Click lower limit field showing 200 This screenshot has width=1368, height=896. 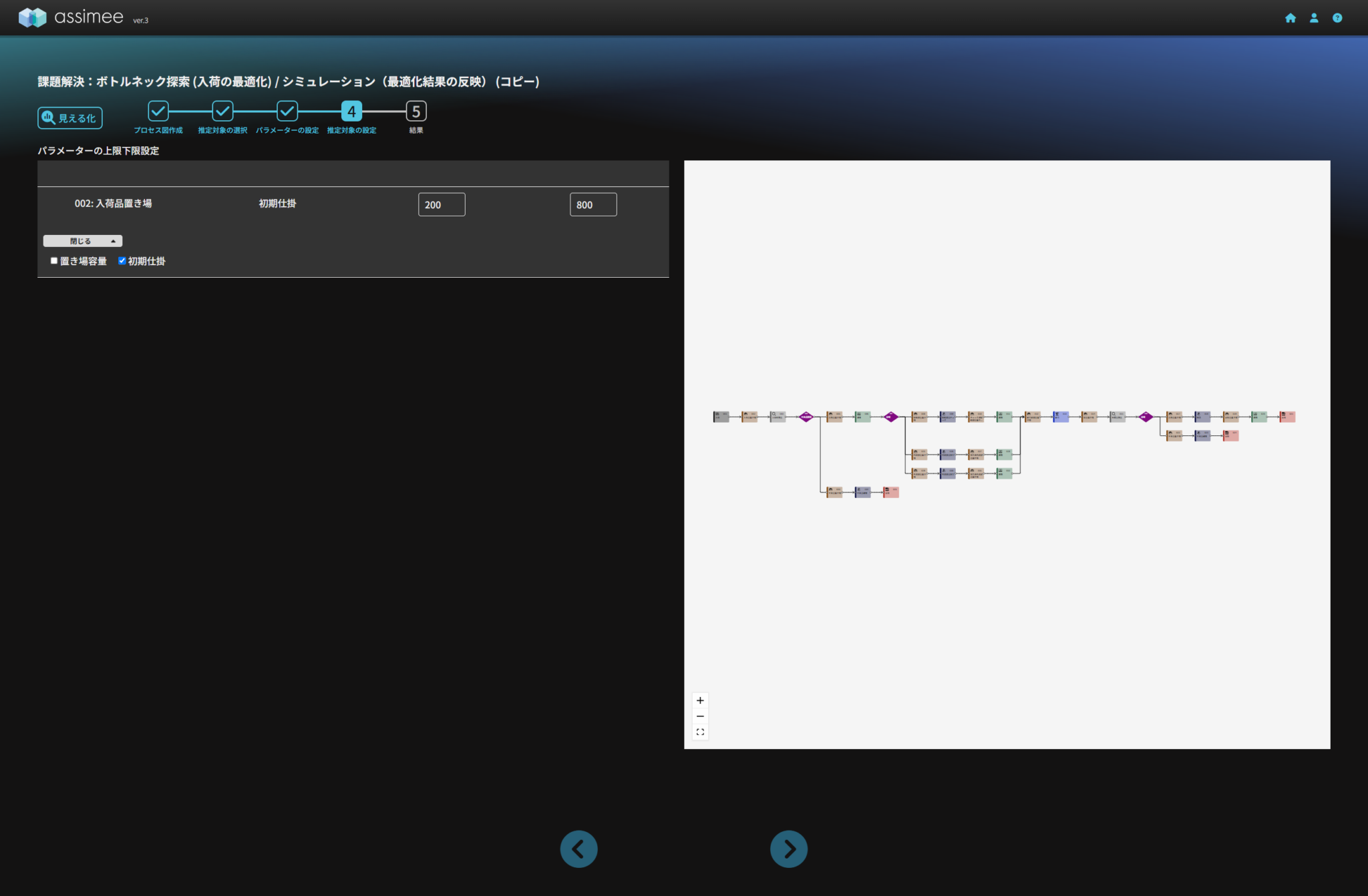pos(442,204)
